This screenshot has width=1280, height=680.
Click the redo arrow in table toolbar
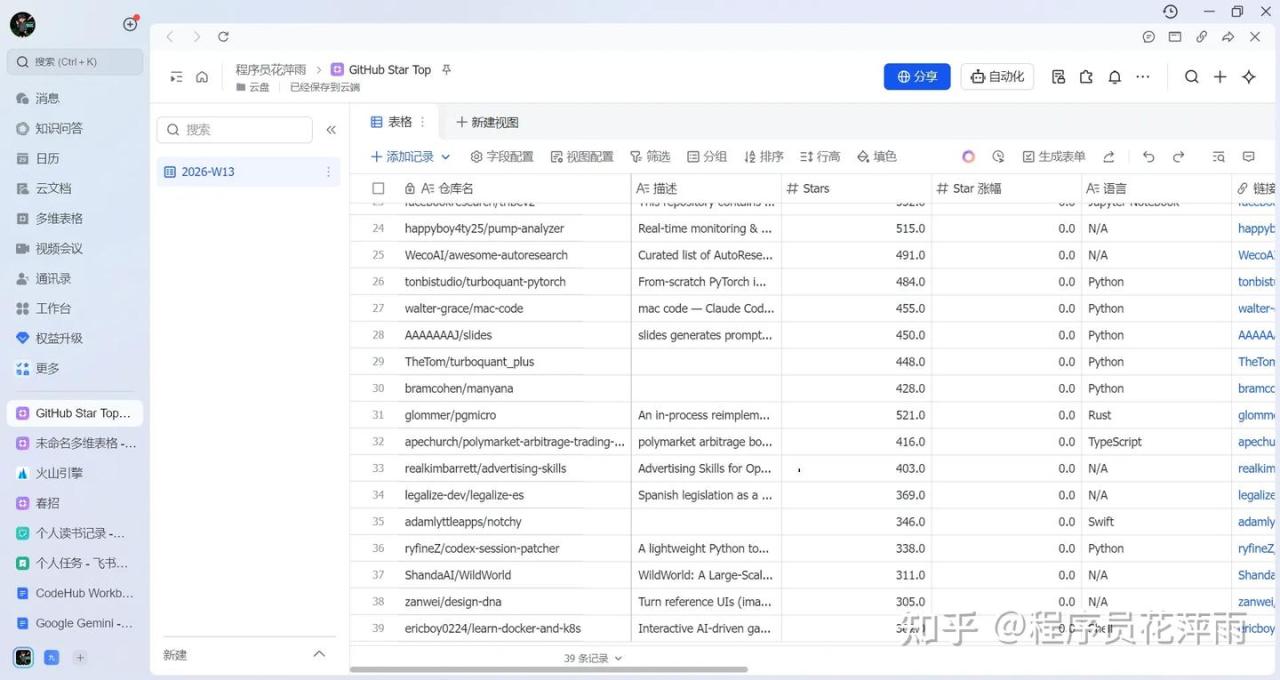coord(1178,157)
